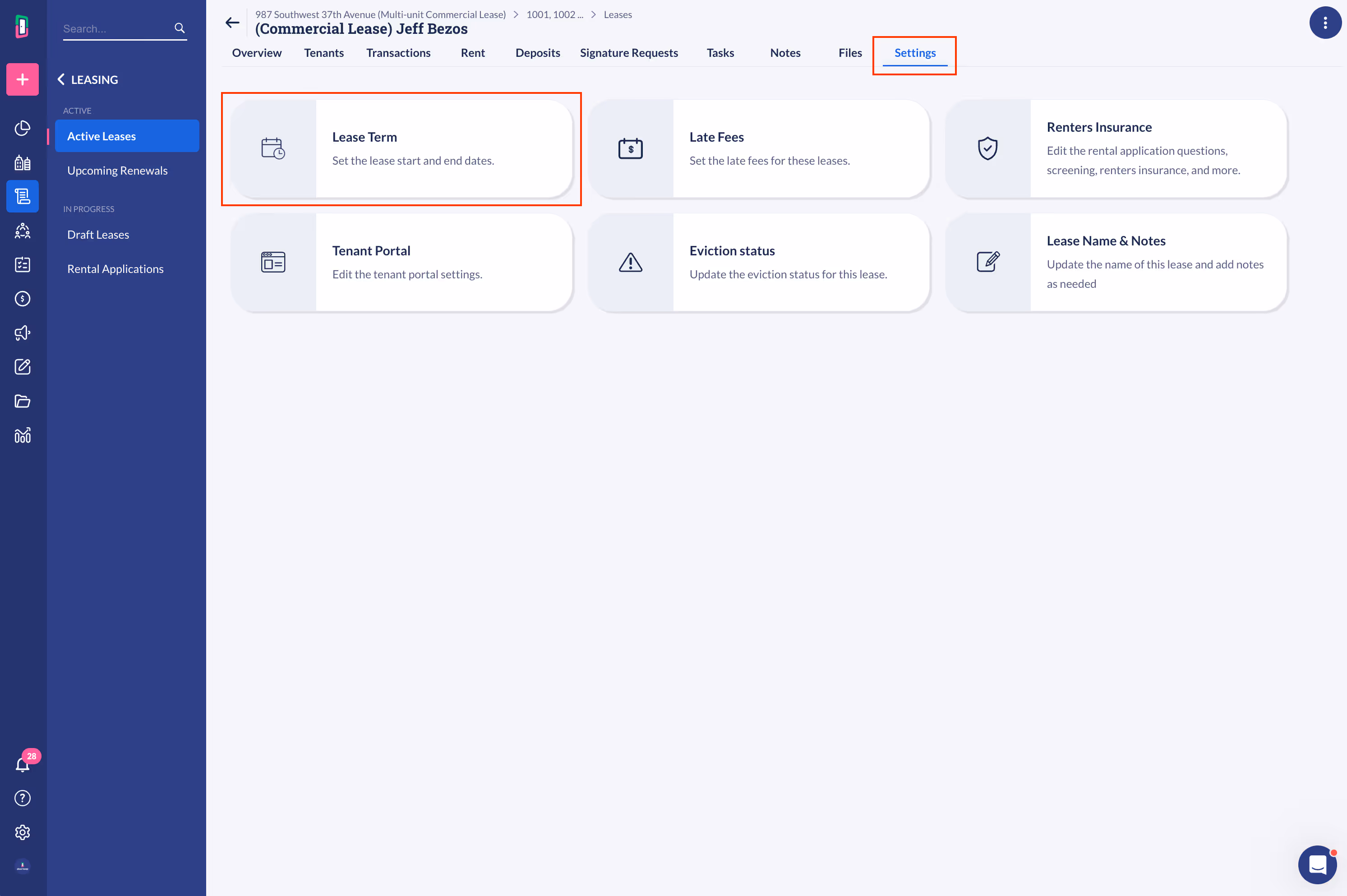Click the Renters Insurance shield icon
The width and height of the screenshot is (1347, 896).
click(x=987, y=148)
